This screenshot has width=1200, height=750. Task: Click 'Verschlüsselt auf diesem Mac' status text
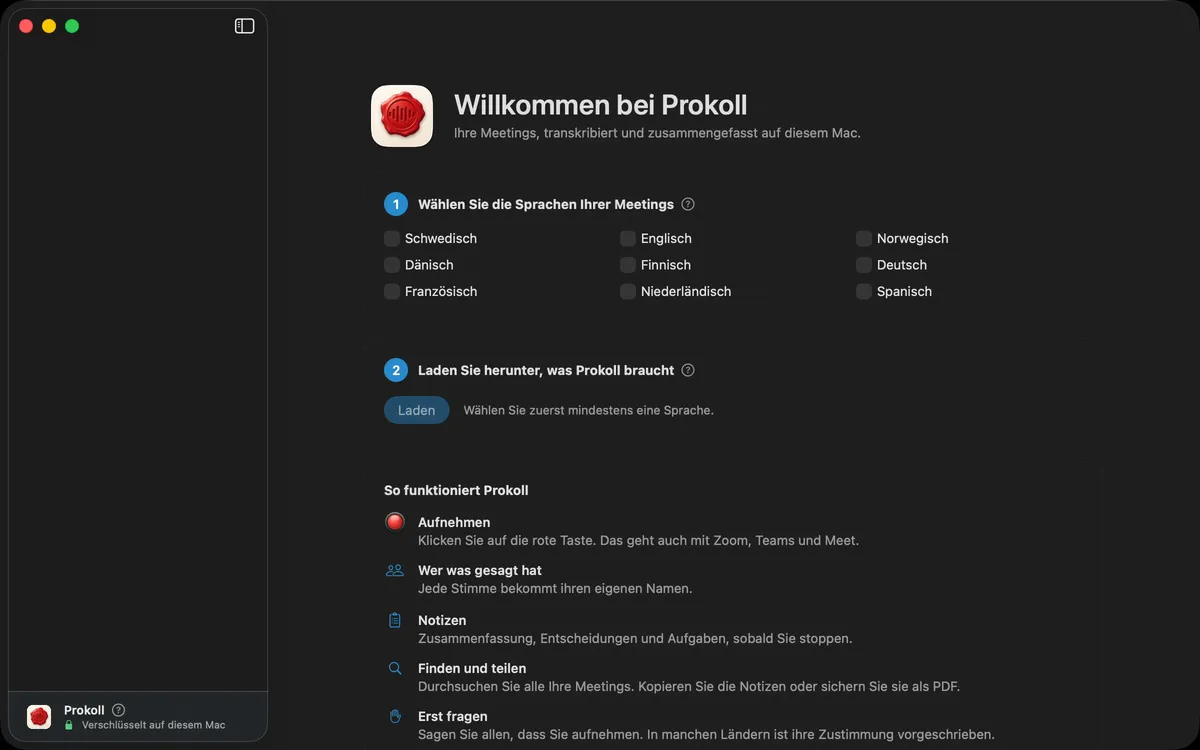(x=153, y=725)
